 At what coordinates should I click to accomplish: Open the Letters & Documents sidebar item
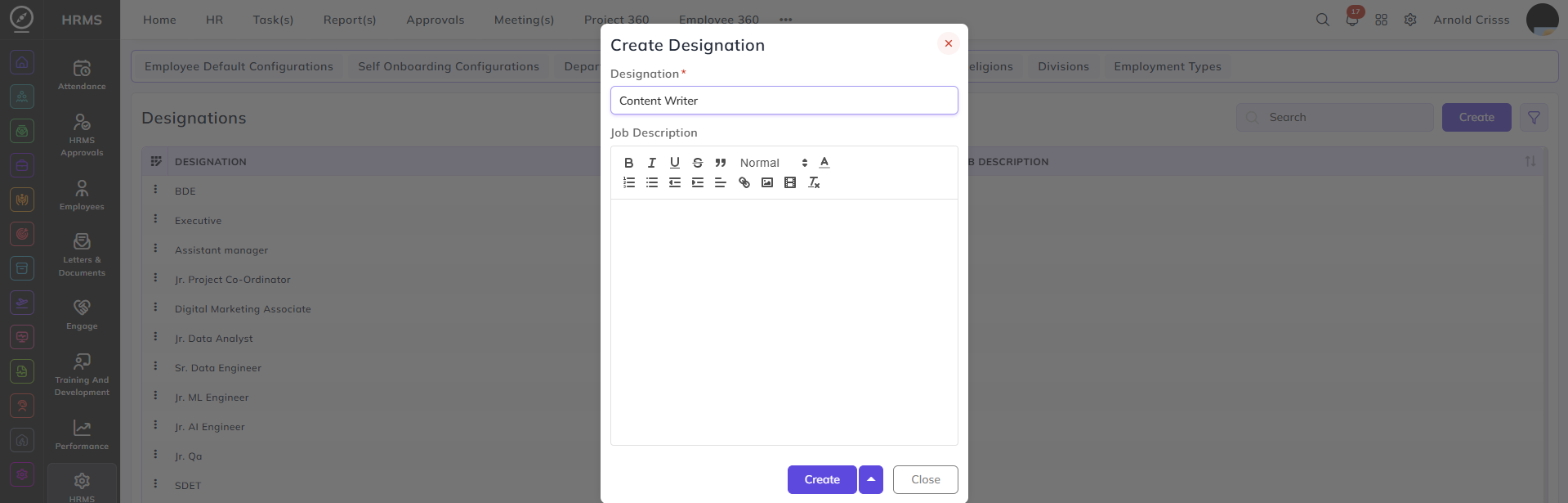point(82,255)
